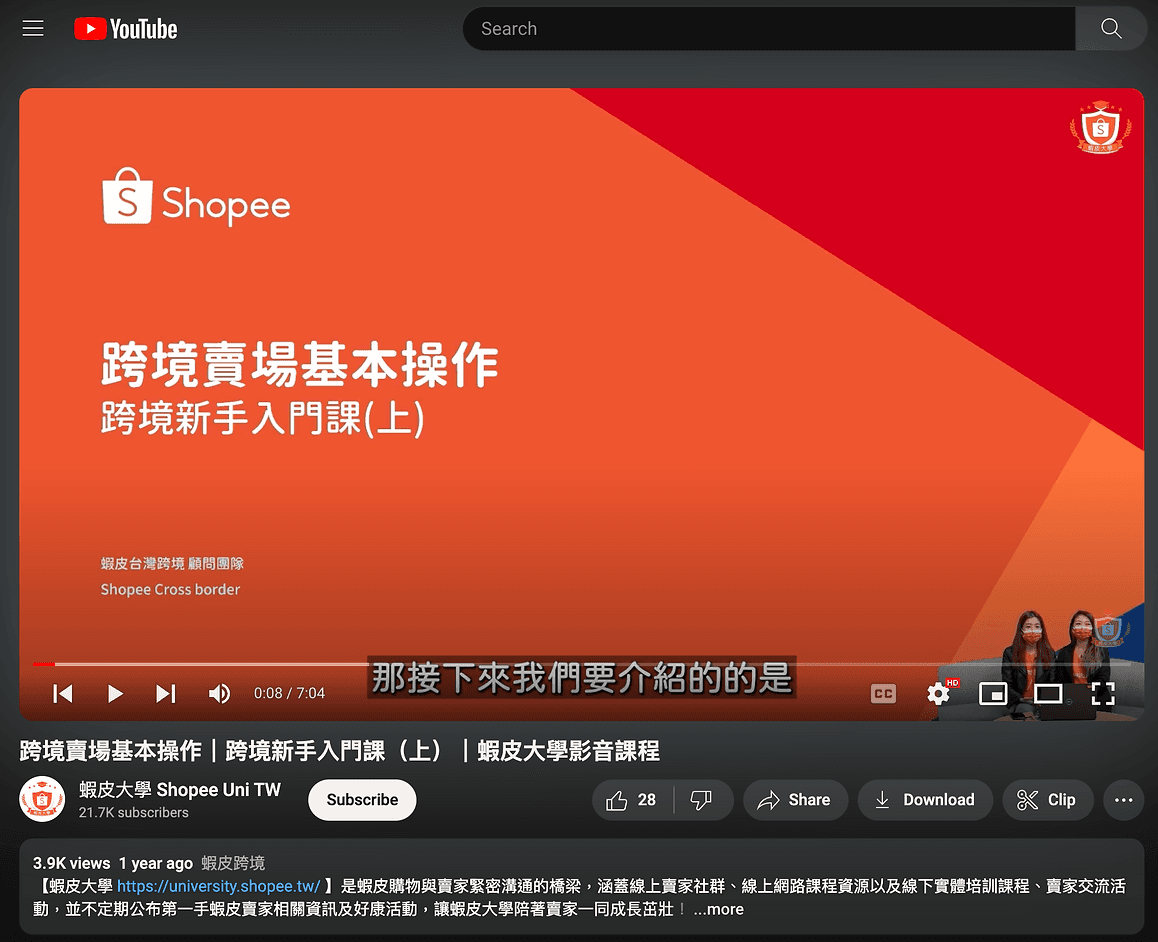Click the Search input field
Image resolution: width=1158 pixels, height=942 pixels.
tap(768, 29)
